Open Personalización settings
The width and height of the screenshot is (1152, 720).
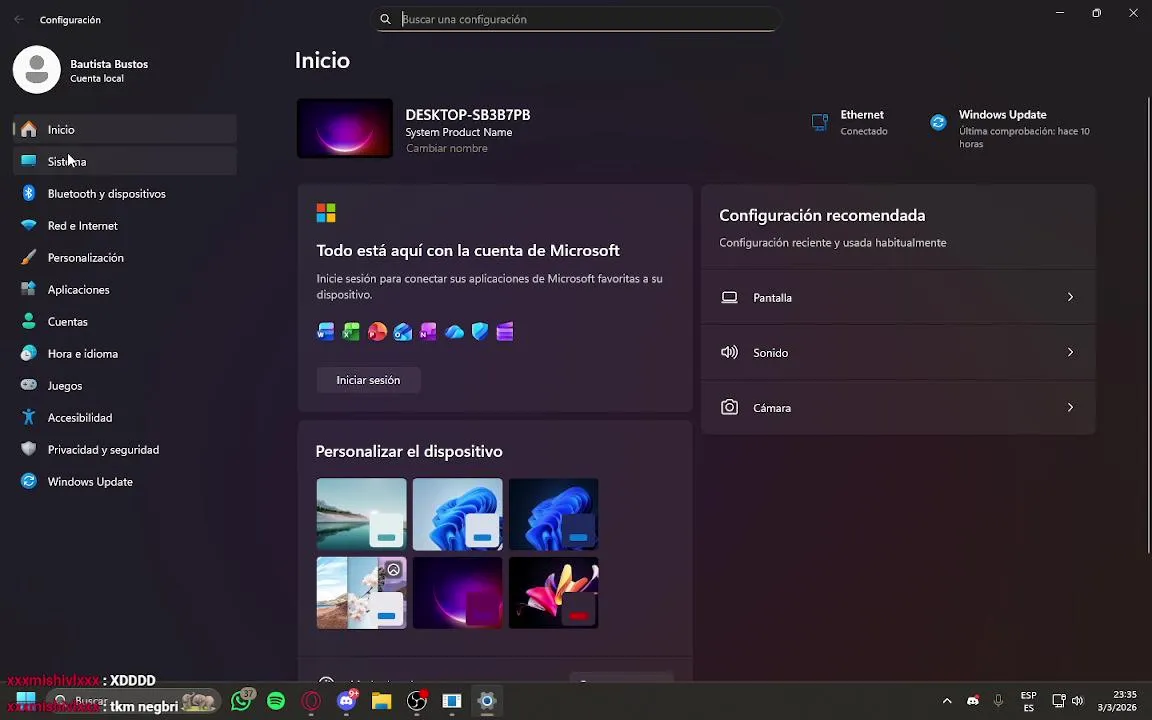(125, 258)
